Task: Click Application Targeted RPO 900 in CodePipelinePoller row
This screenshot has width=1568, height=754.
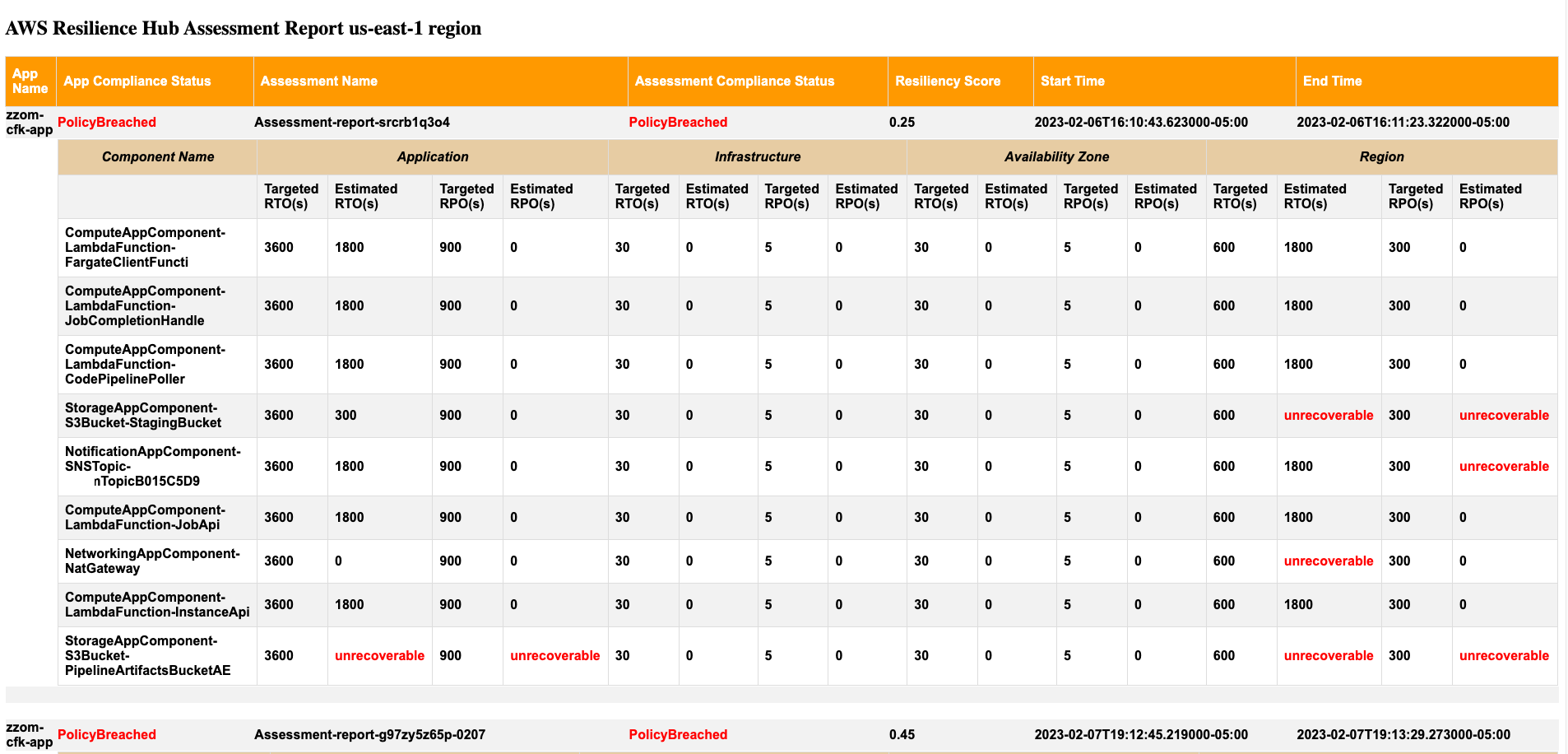Action: 451,365
